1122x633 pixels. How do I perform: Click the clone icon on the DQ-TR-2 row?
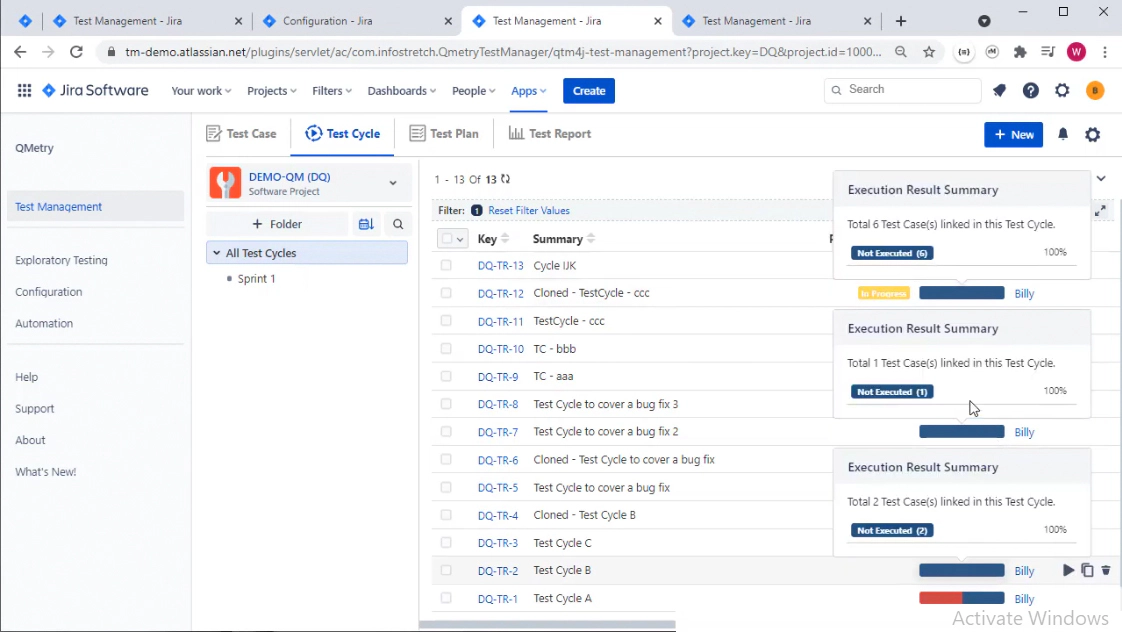[1087, 571]
